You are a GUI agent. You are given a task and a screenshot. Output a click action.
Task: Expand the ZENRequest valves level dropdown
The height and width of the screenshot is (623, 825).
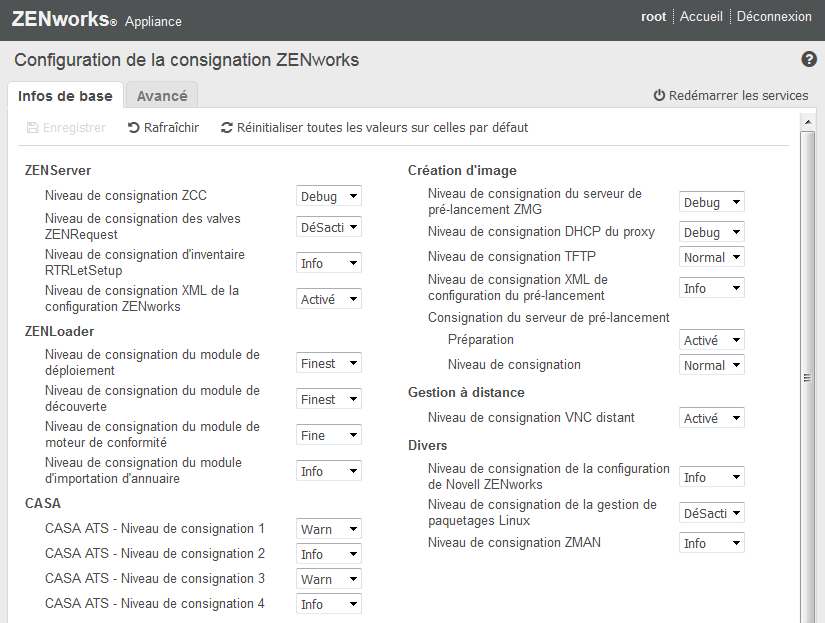(x=329, y=227)
